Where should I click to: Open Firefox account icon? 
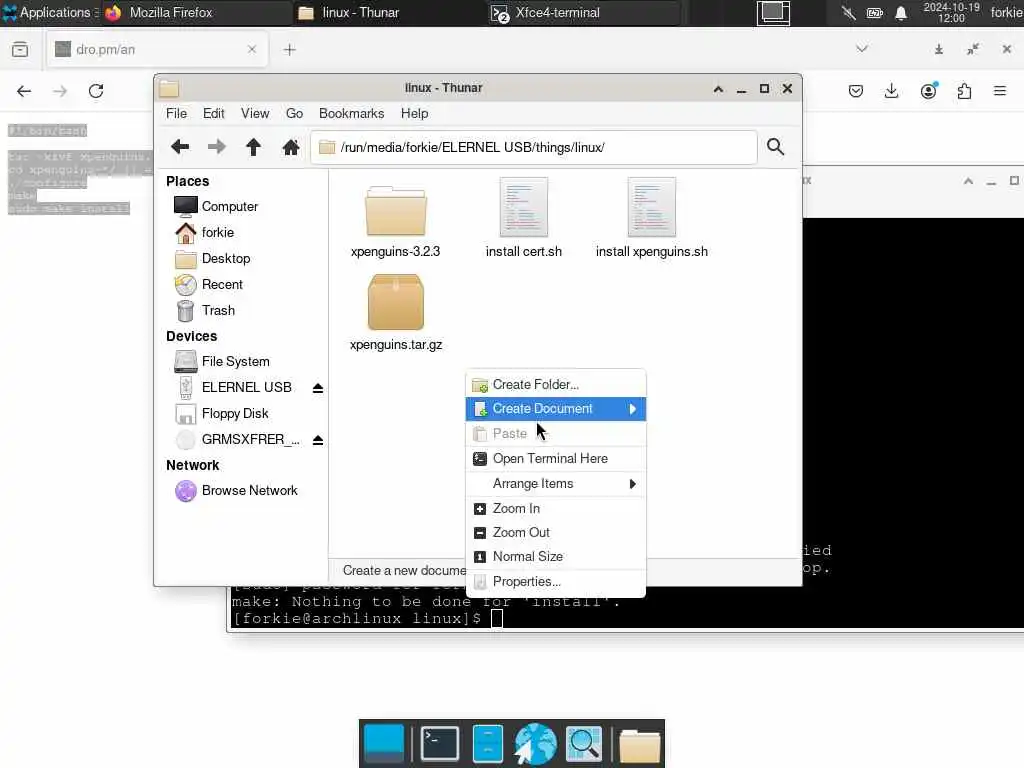929,91
